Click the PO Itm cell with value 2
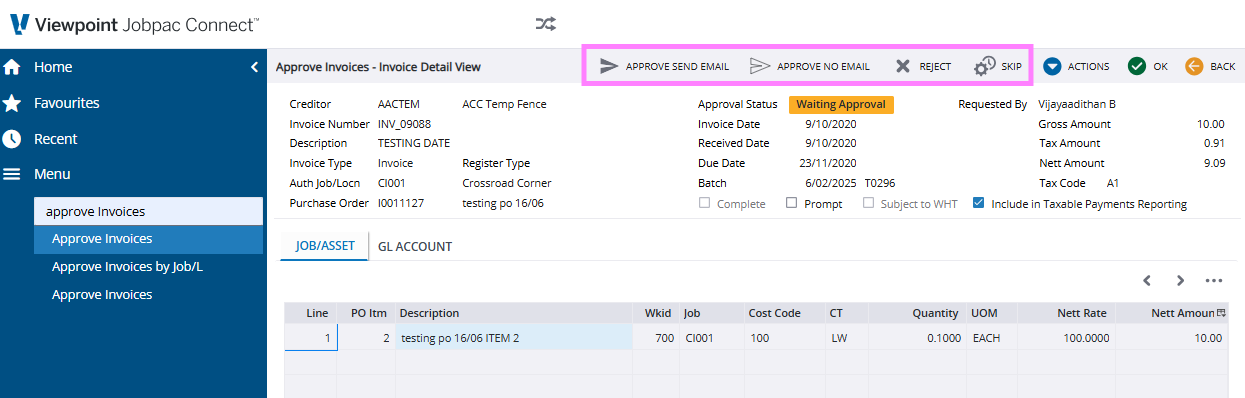The height and width of the screenshot is (398, 1245). tap(366, 338)
